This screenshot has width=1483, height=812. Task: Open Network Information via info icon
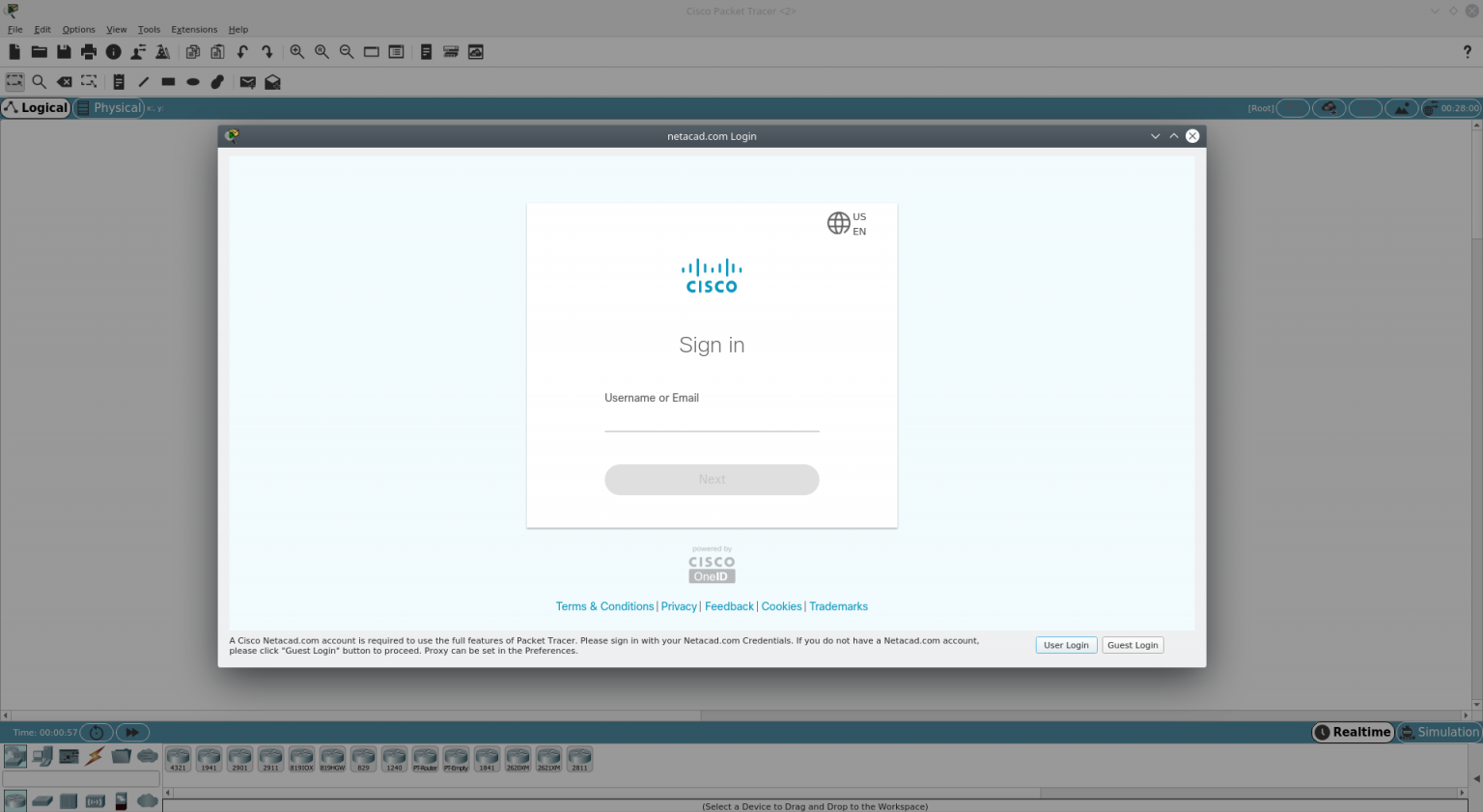click(114, 52)
